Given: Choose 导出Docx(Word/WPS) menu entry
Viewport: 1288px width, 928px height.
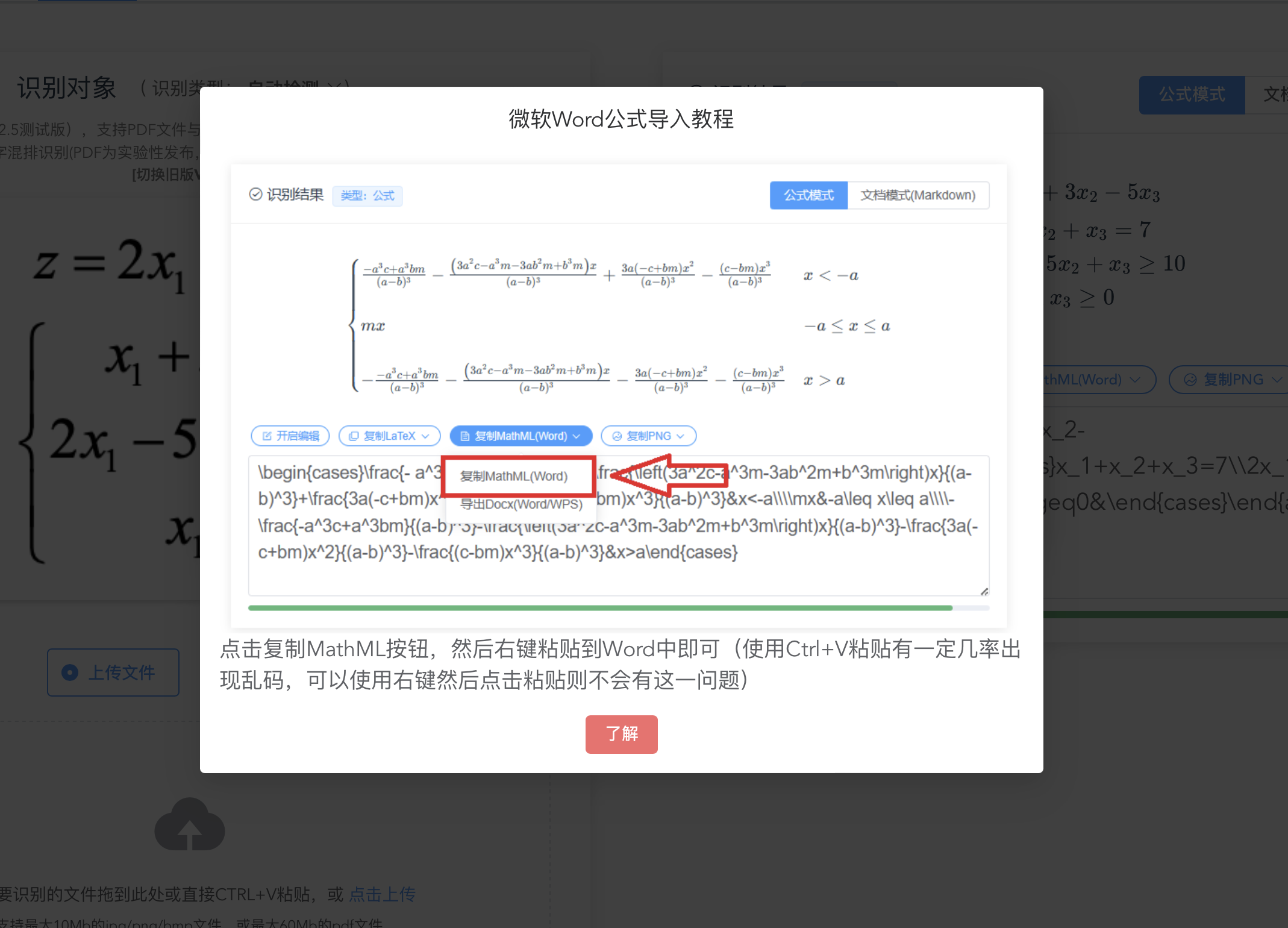Looking at the screenshot, I should 521,504.
